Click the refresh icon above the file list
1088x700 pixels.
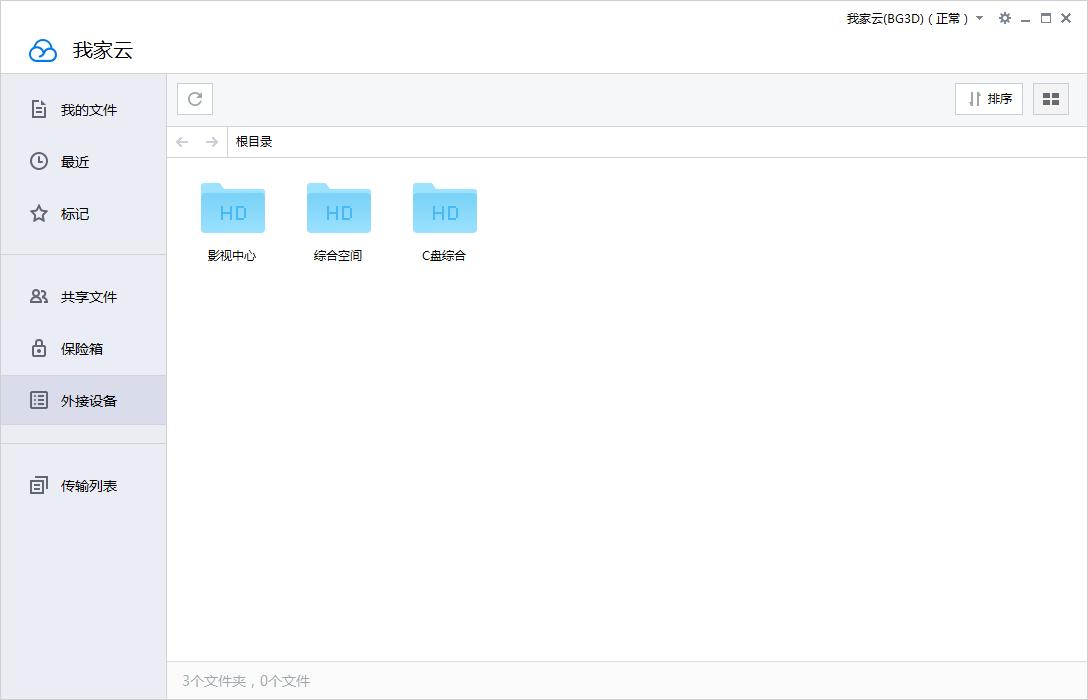tap(194, 98)
